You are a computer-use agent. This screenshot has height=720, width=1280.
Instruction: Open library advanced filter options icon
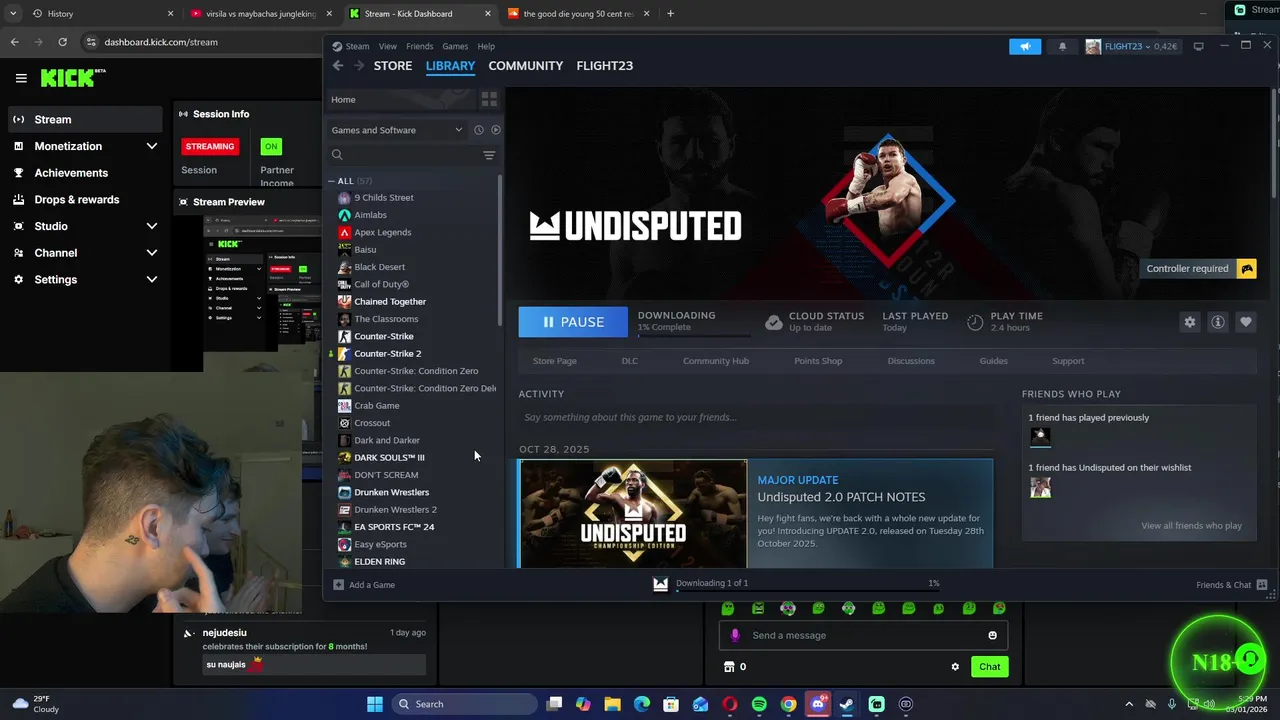pyautogui.click(x=489, y=155)
